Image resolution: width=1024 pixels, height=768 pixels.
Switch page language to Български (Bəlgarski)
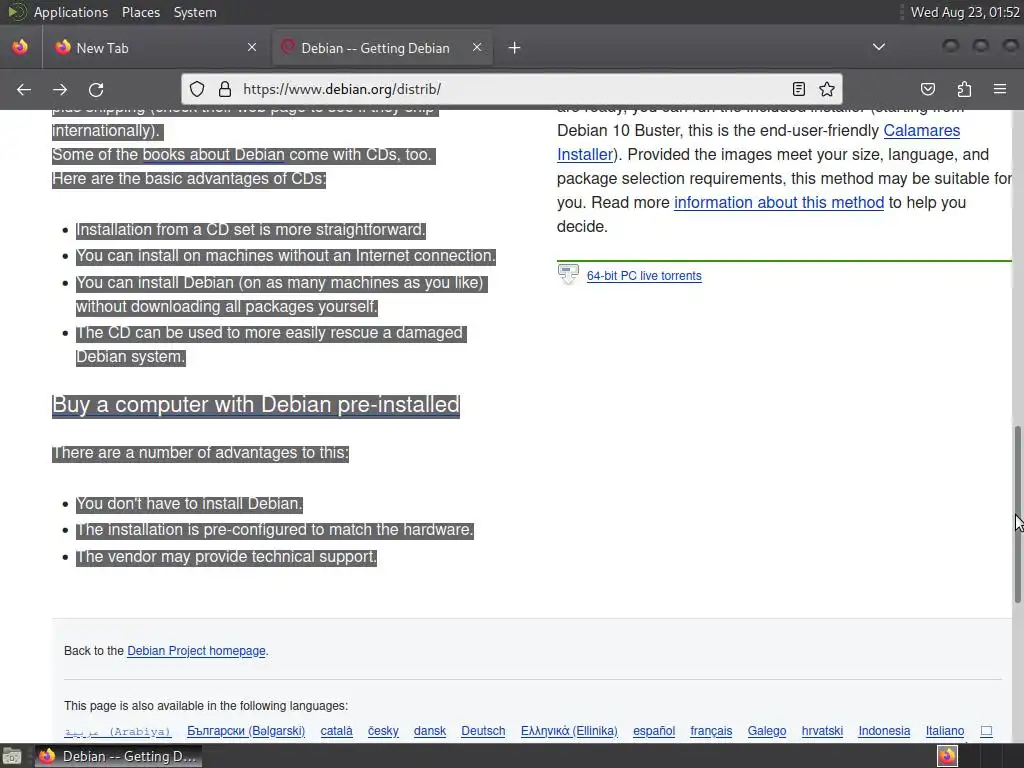(x=246, y=731)
